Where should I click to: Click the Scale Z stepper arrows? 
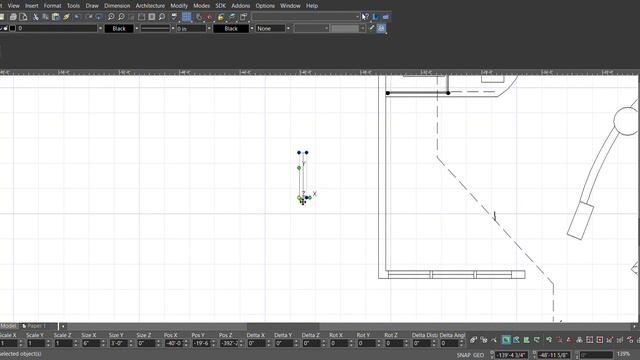tap(76, 344)
